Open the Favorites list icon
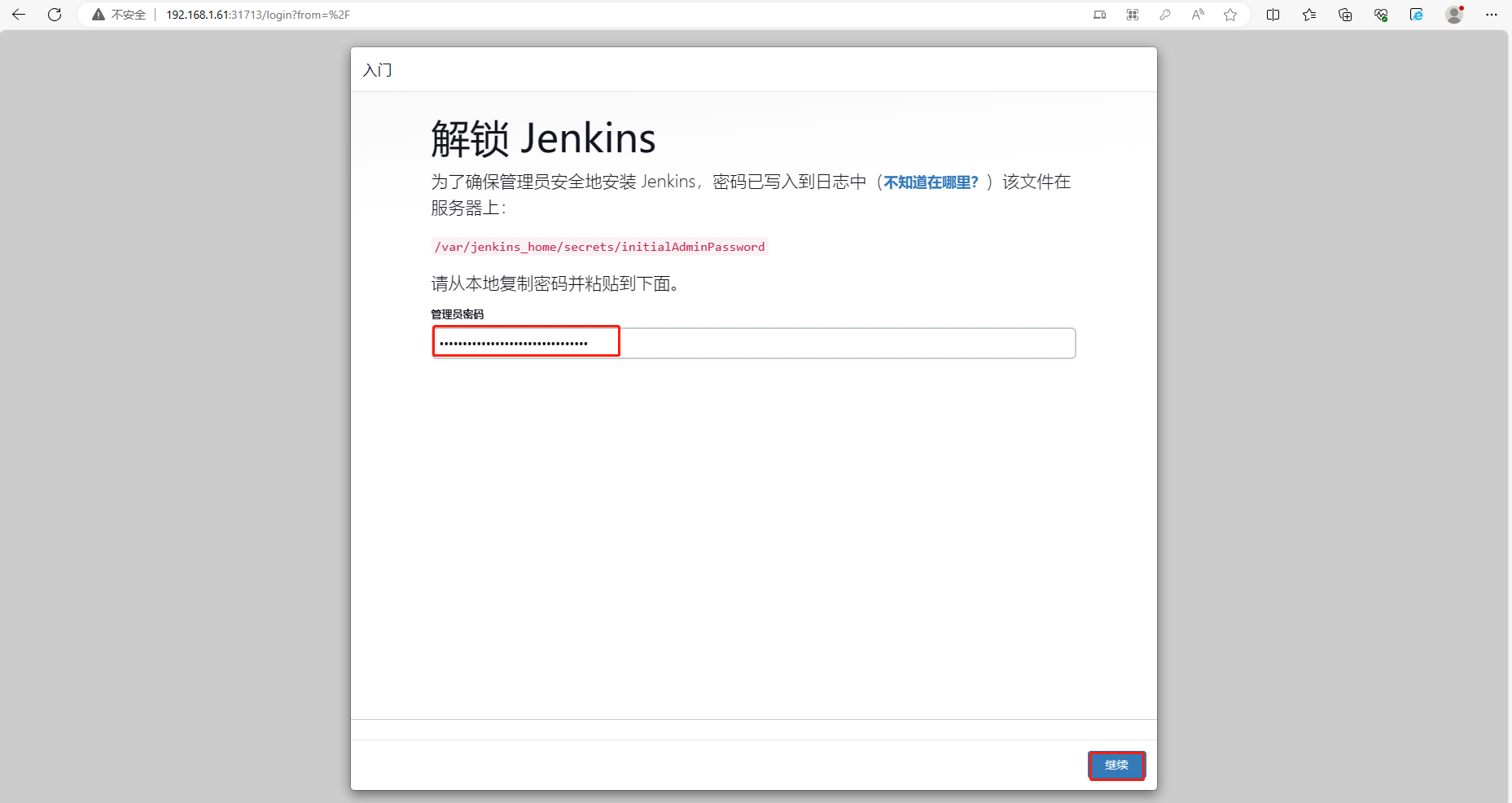 click(x=1309, y=15)
